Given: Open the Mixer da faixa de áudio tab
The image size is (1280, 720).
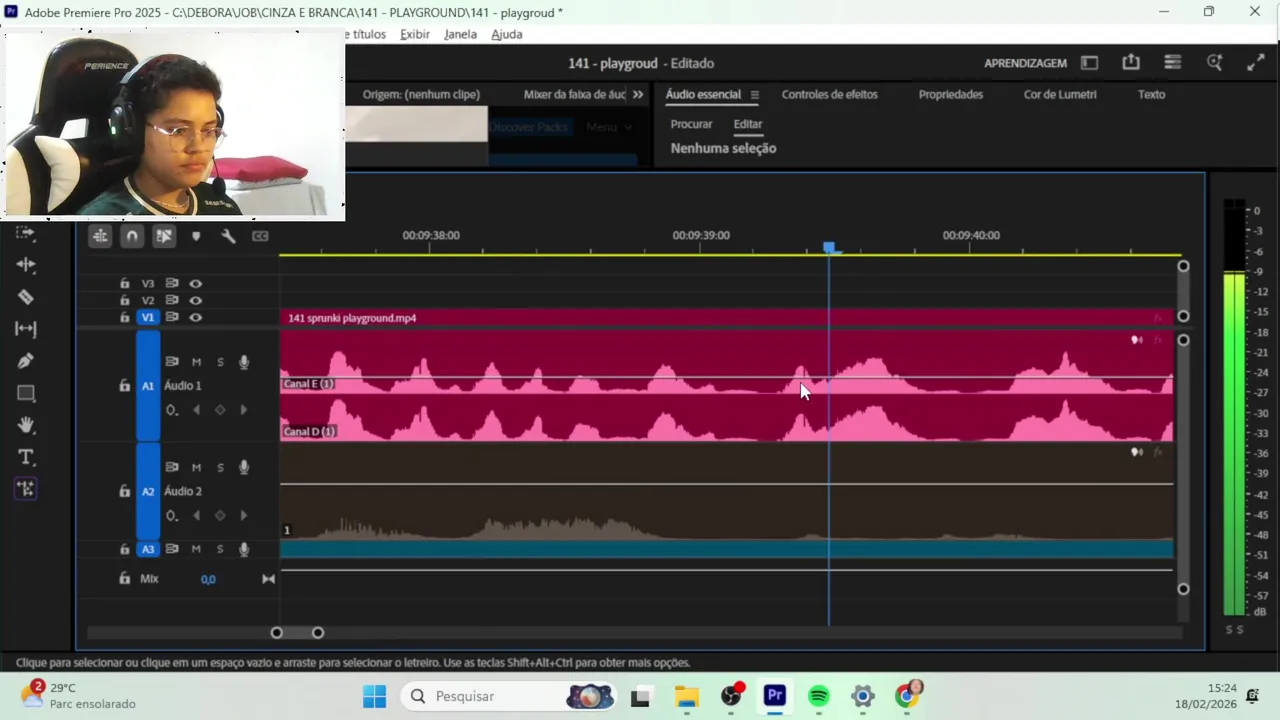Looking at the screenshot, I should [x=575, y=94].
